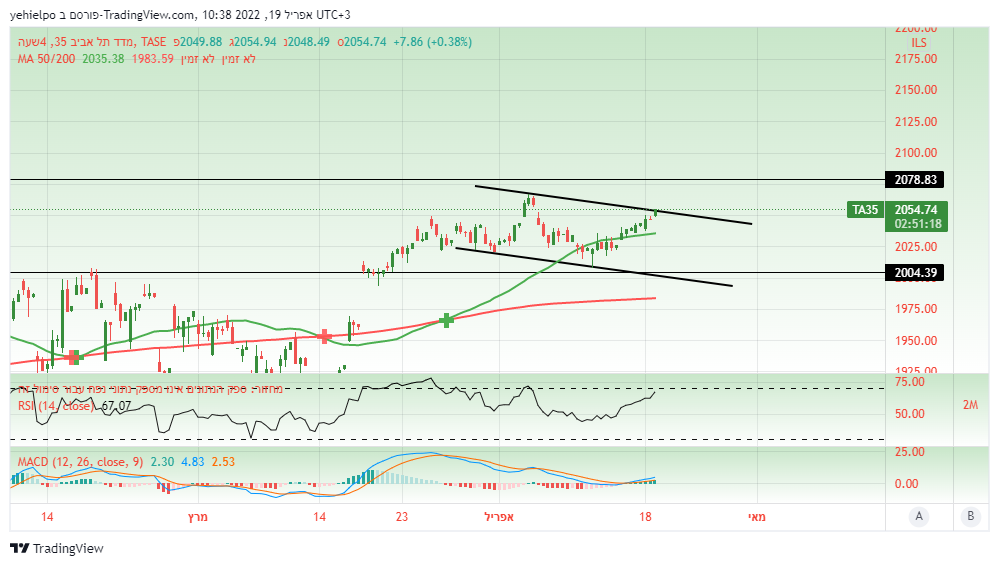Toggle the B scale button

click(971, 516)
